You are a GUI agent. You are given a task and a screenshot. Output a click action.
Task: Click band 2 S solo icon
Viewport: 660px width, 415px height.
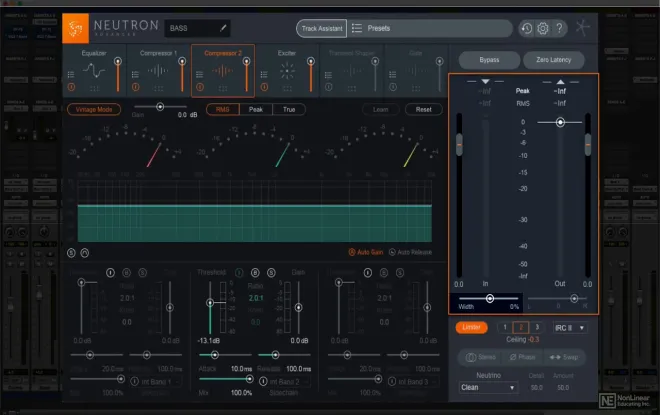271,273
